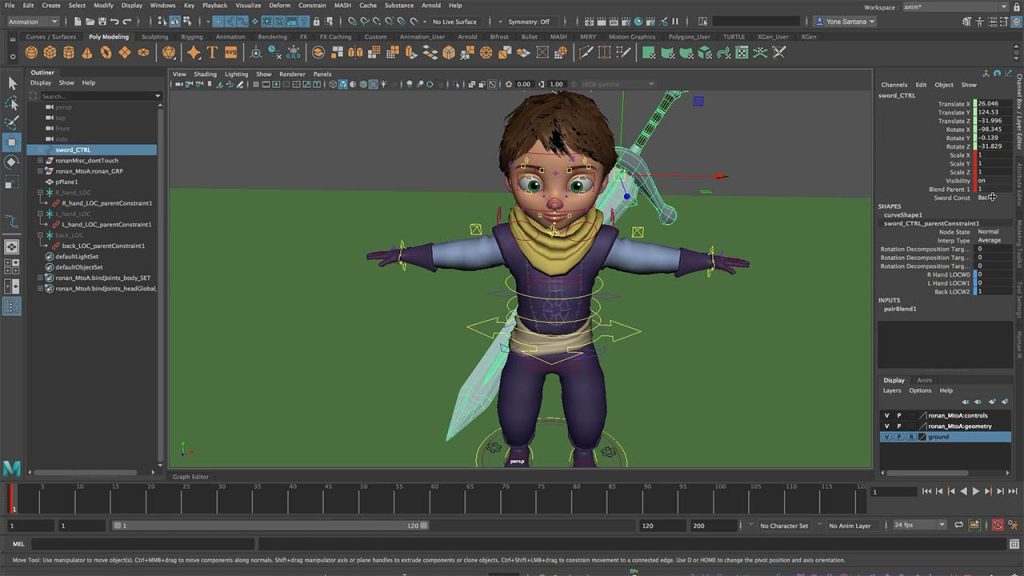Click Play Forwards button

pyautogui.click(x=976, y=491)
